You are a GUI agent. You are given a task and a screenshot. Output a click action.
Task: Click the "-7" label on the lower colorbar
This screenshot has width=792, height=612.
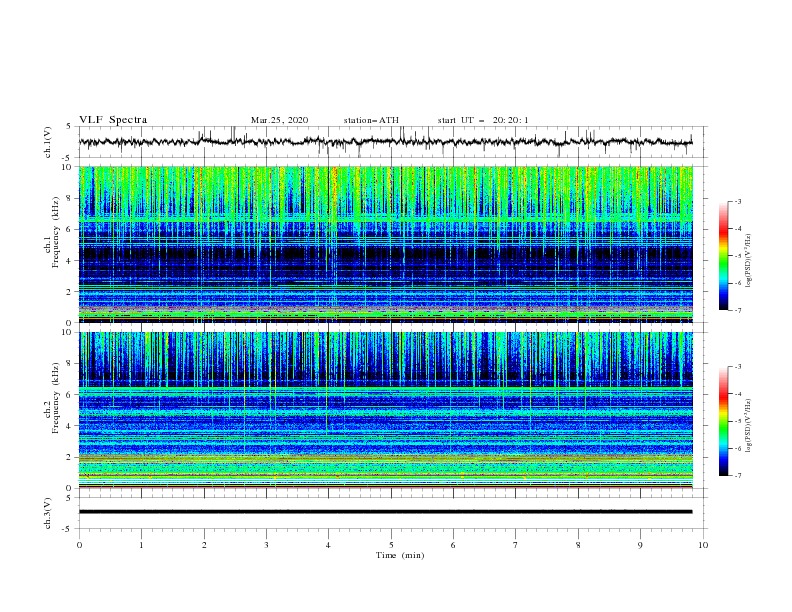pos(737,475)
